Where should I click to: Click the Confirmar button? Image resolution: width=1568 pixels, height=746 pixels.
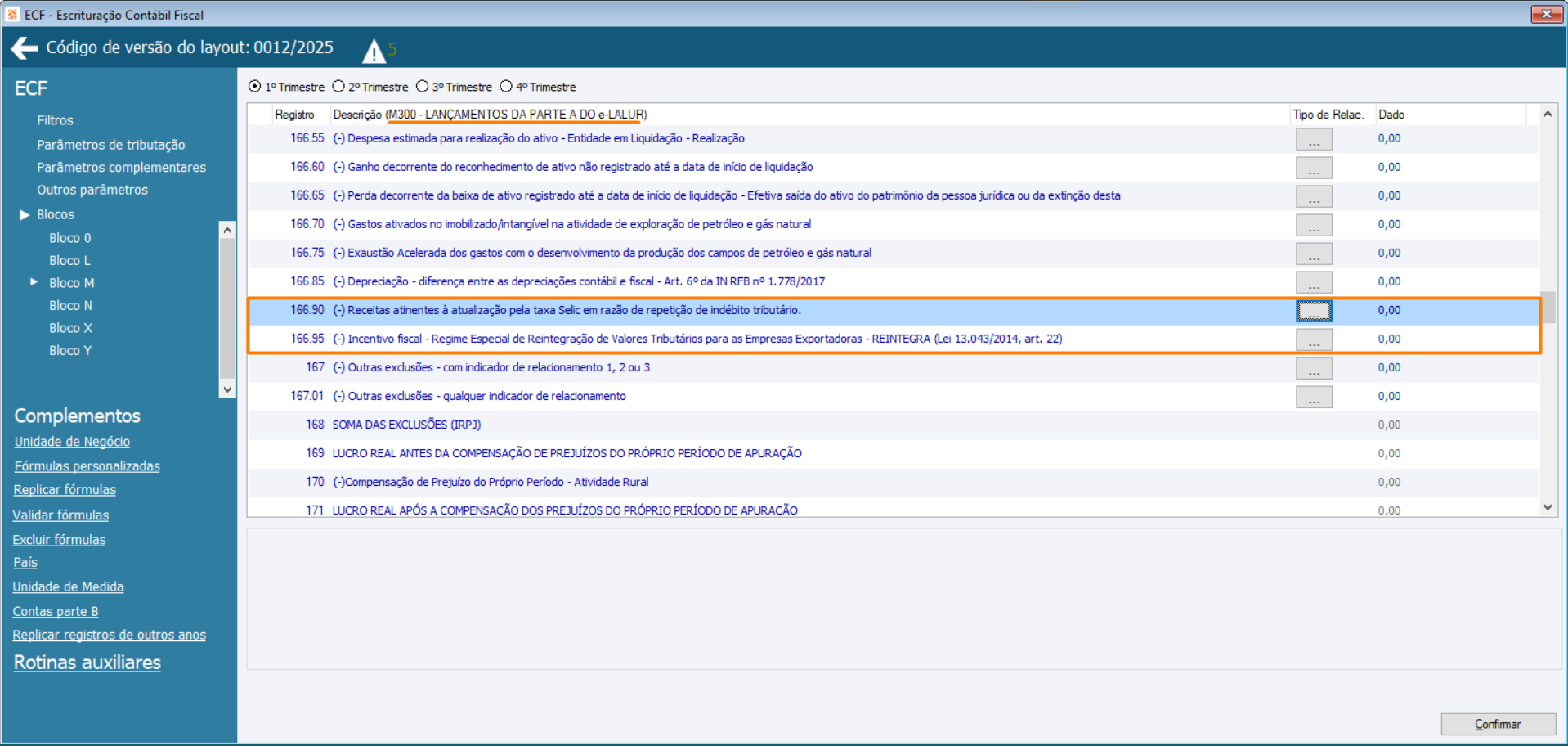tap(1498, 724)
